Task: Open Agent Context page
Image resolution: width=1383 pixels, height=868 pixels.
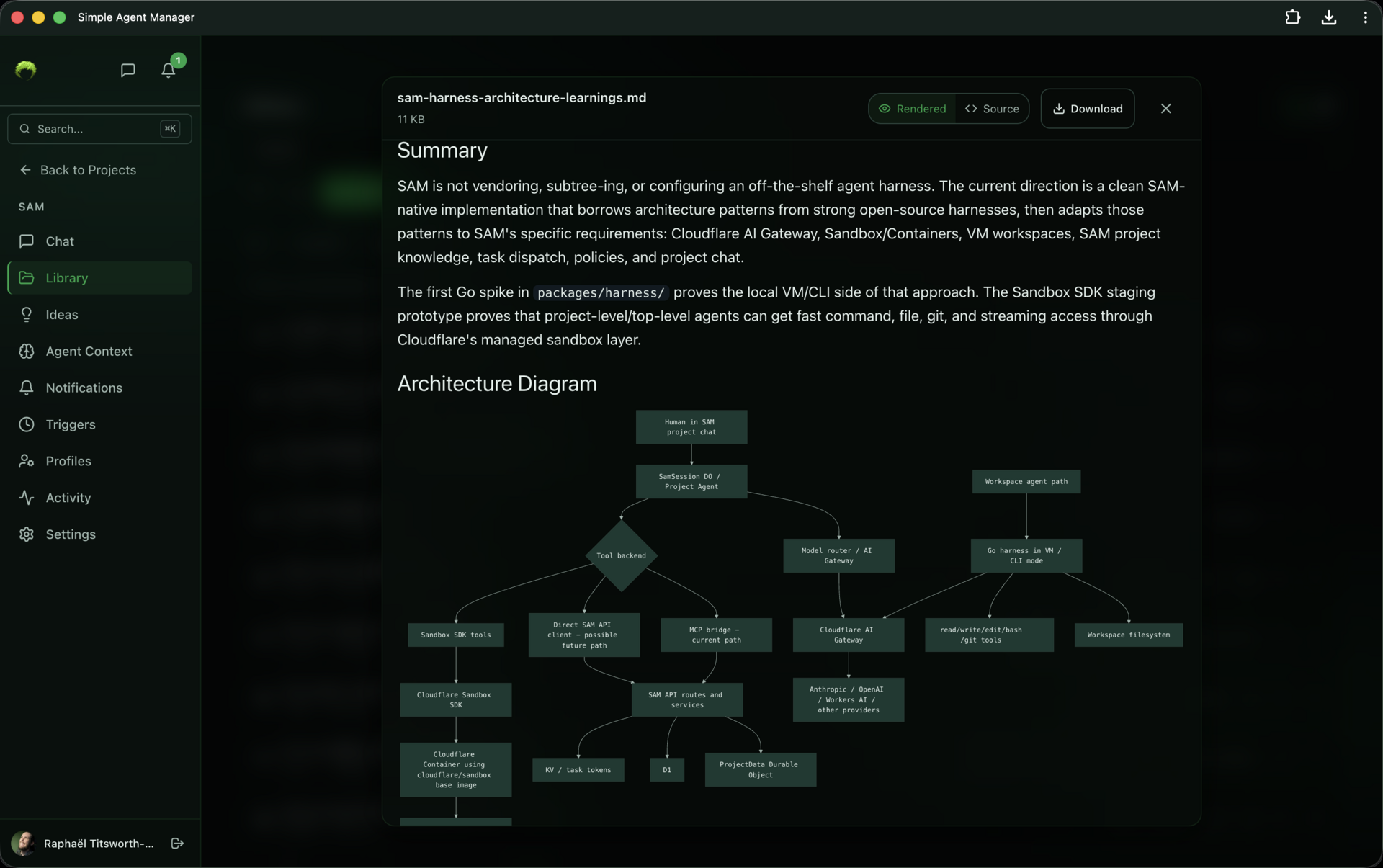Action: pyautogui.click(x=99, y=352)
